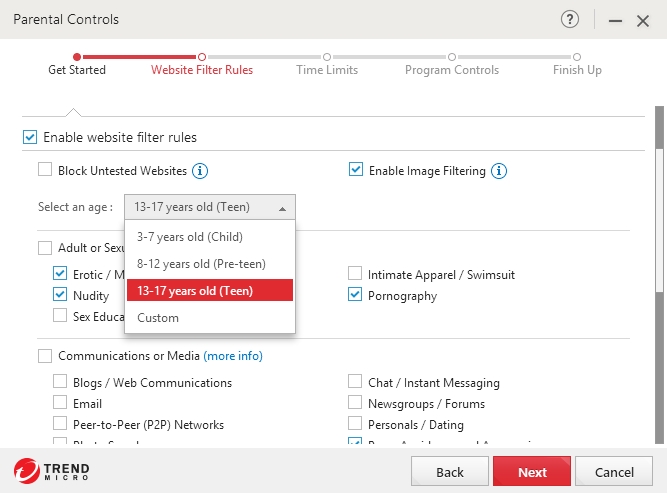
Task: Check the Chat / Instant Messaging box
Action: click(355, 382)
